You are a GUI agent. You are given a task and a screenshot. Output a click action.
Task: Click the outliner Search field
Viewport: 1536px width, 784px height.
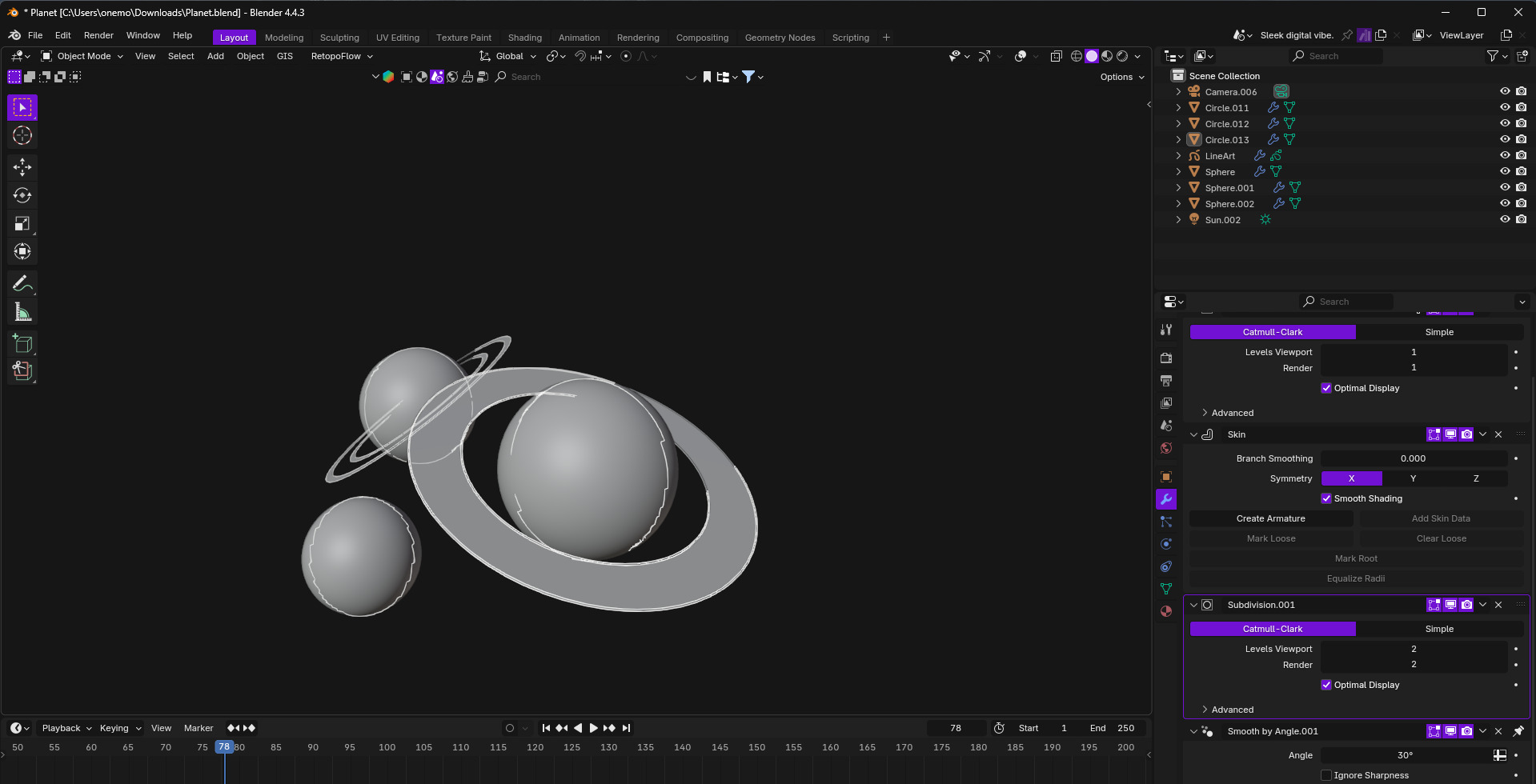point(1337,56)
